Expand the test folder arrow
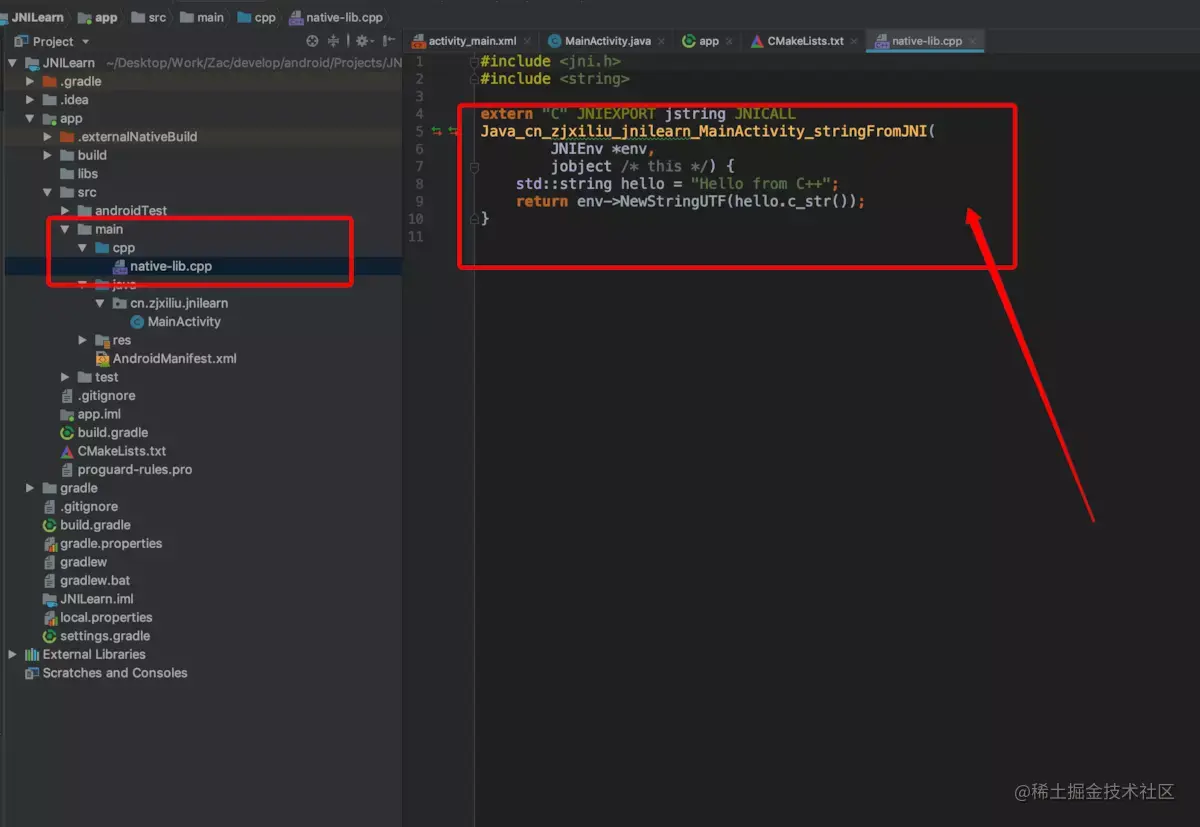Screen dimensions: 1200x827 [x=66, y=377]
